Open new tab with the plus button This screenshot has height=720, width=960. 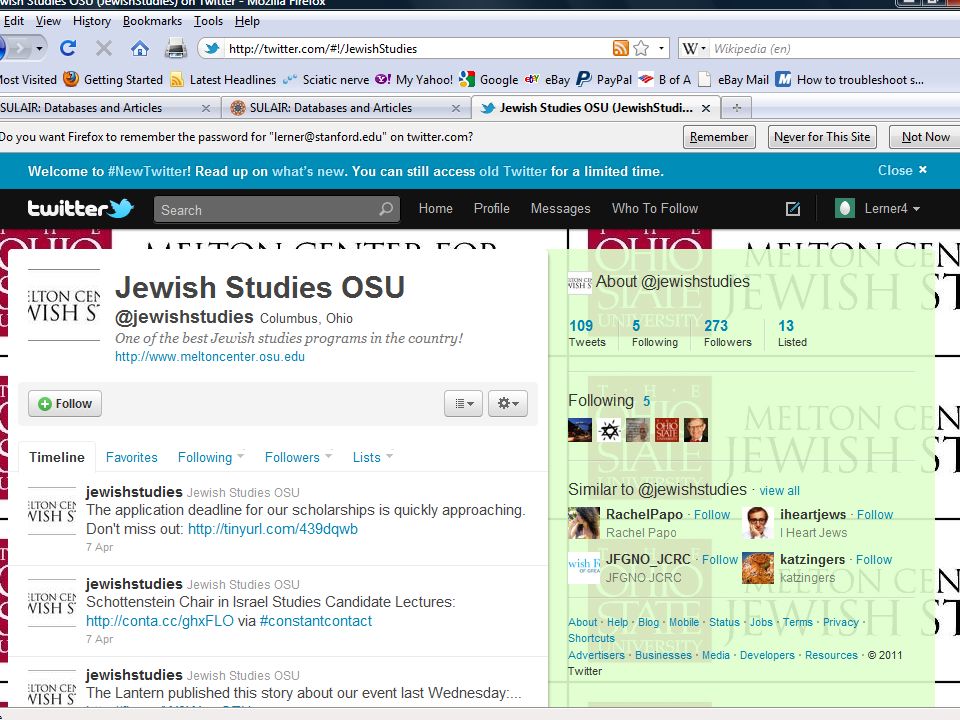[737, 108]
